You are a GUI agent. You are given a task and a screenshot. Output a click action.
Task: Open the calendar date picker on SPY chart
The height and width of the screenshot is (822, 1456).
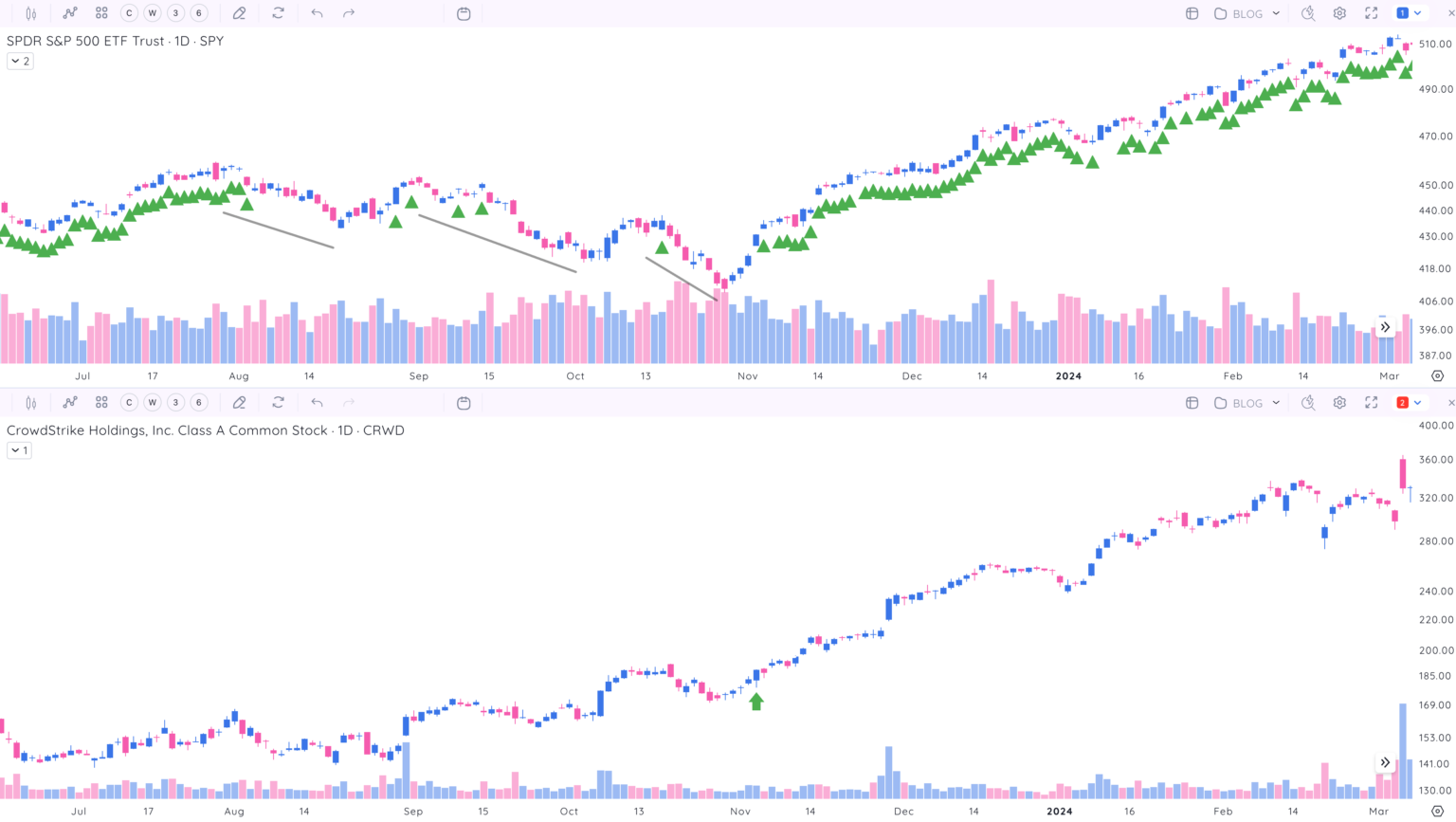pos(464,13)
